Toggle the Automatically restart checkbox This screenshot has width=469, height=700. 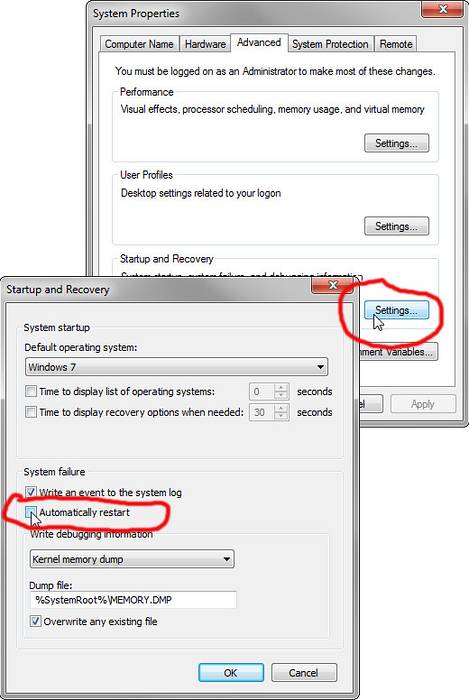[31, 512]
